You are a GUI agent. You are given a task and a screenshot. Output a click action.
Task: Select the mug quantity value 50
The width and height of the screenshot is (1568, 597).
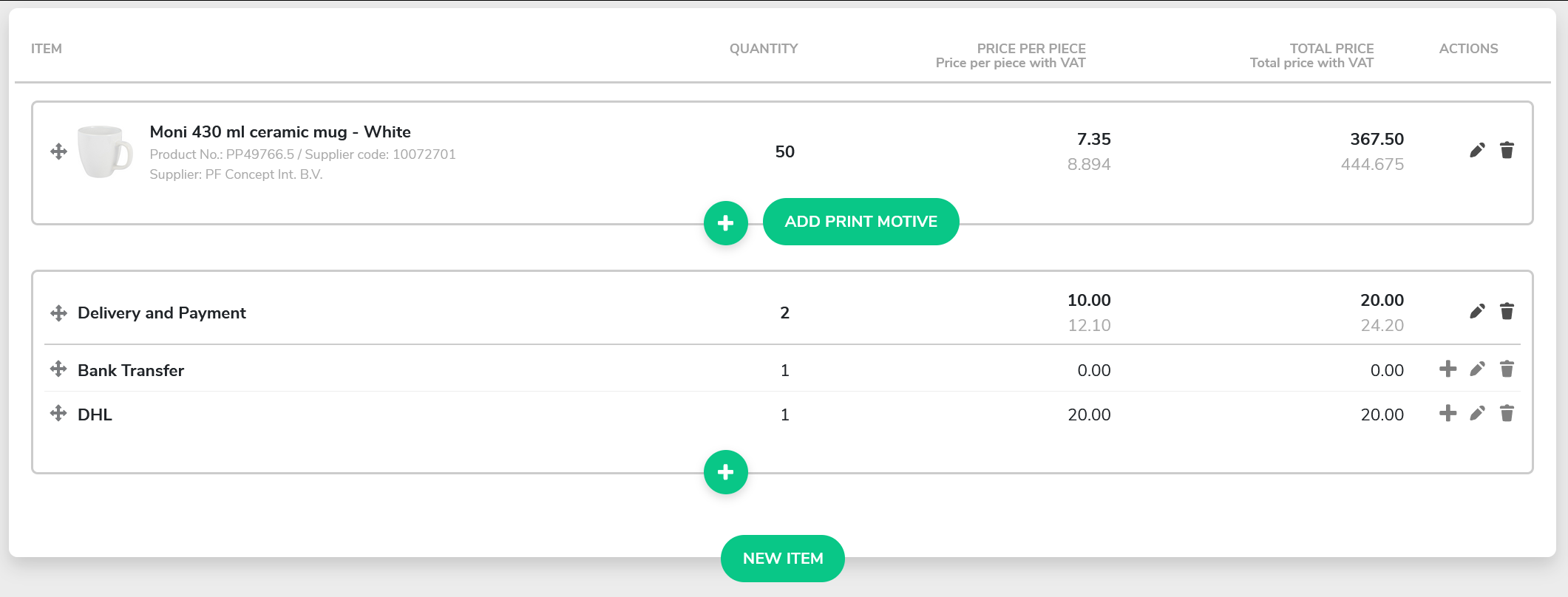(785, 151)
